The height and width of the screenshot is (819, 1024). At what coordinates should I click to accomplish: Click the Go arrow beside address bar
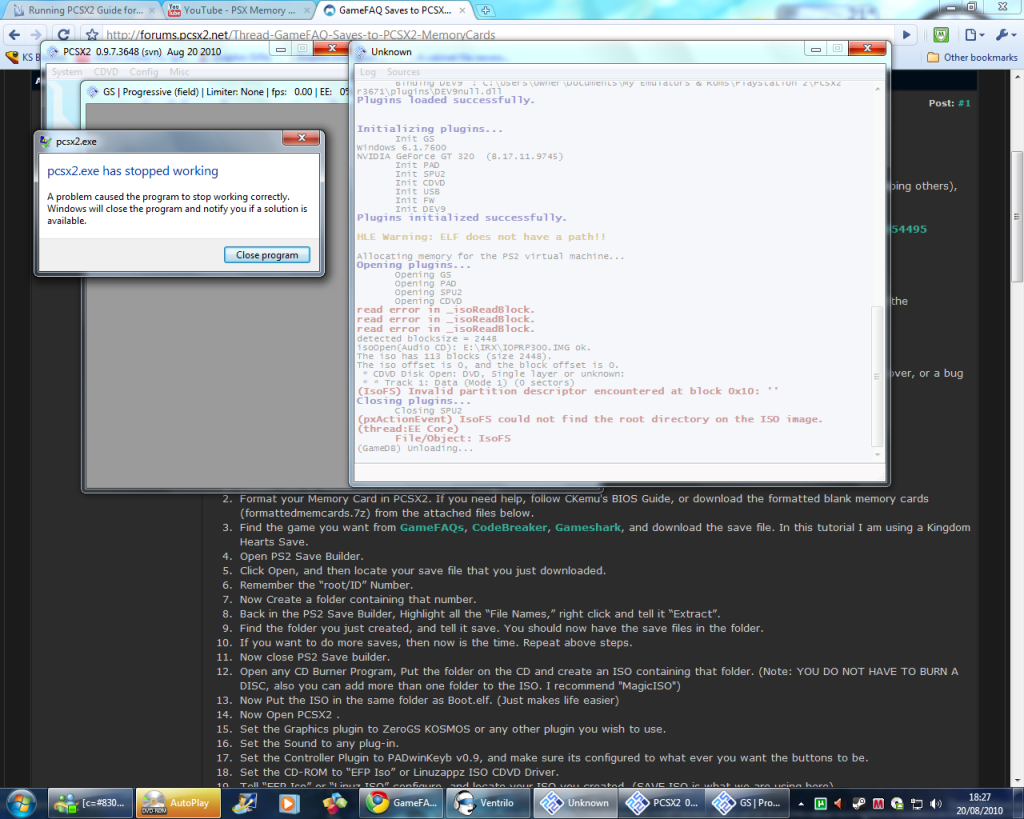906,35
